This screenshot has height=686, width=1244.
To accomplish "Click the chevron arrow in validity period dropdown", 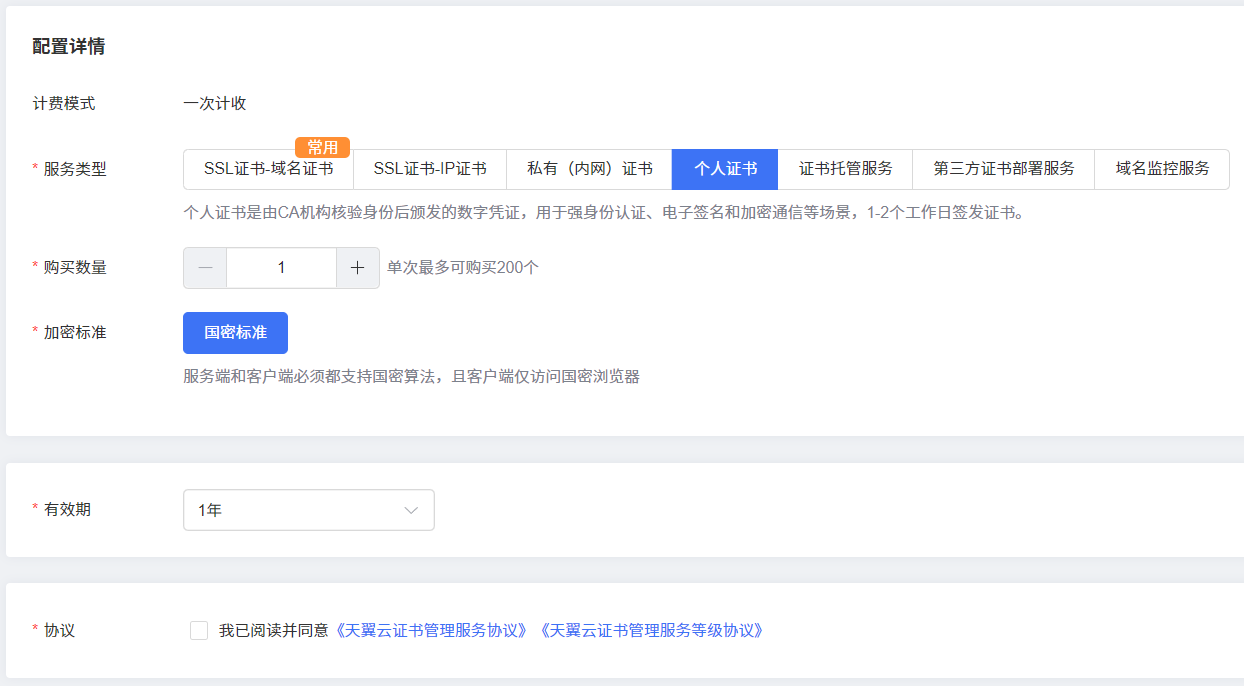I will pos(411,510).
